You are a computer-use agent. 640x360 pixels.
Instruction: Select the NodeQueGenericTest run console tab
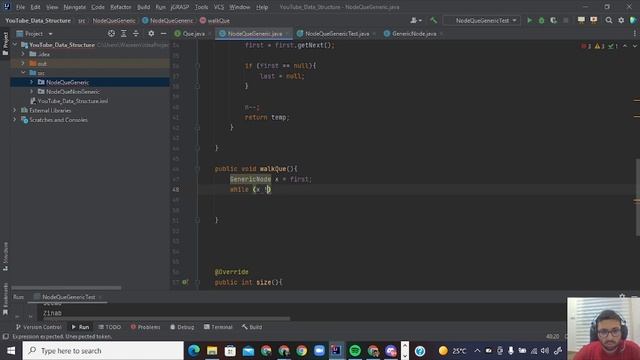click(x=67, y=297)
